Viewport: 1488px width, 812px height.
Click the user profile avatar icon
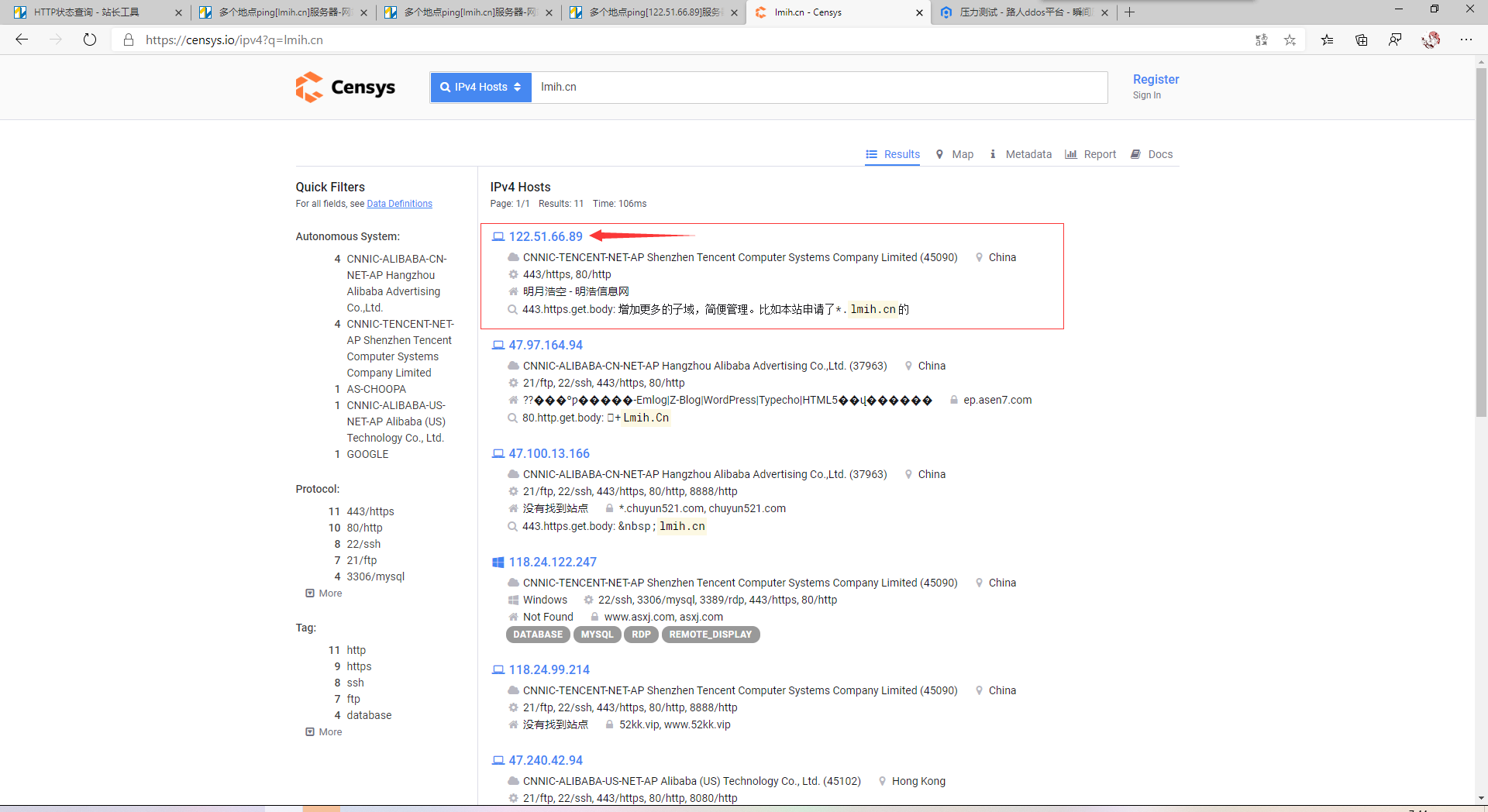click(1431, 40)
